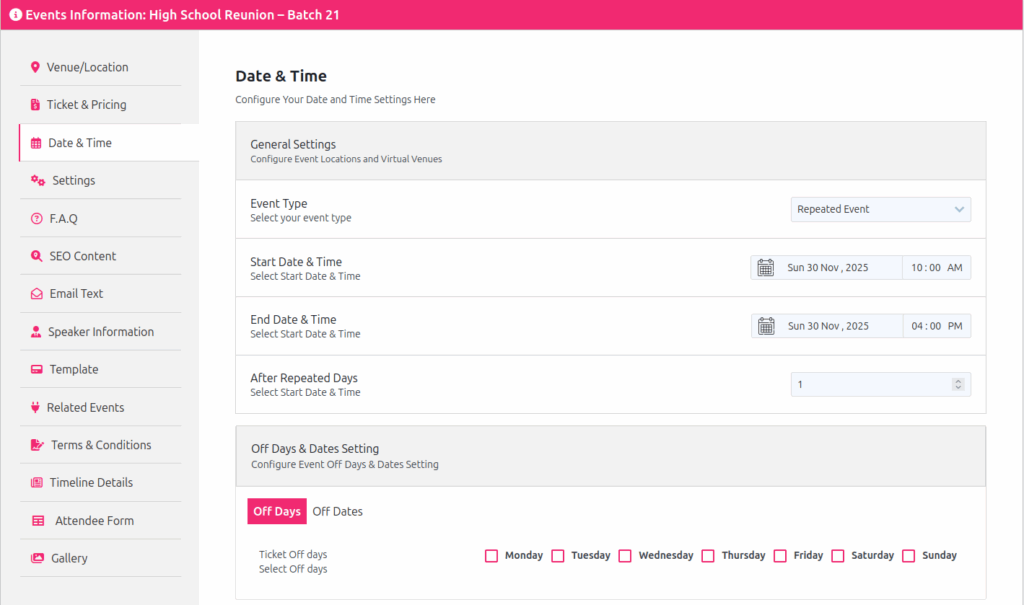Image resolution: width=1024 pixels, height=605 pixels.
Task: Click the Start Date field Sun 30 Nov, 2025
Action: pyautogui.click(x=827, y=267)
